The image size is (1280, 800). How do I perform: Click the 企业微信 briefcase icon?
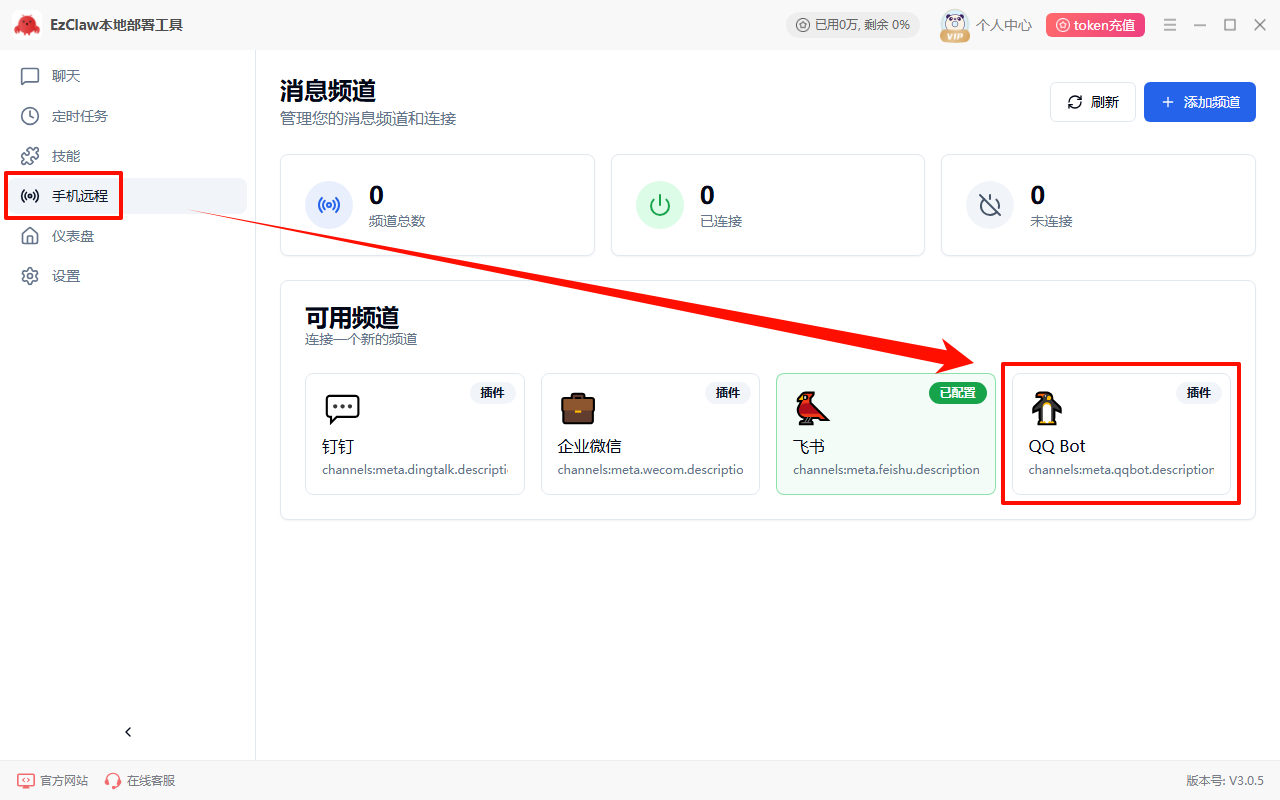click(578, 408)
